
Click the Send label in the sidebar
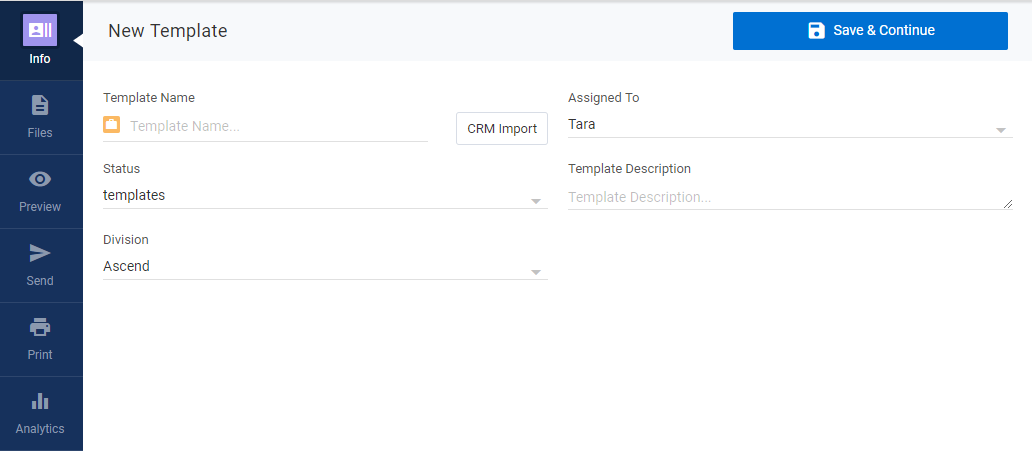pos(40,280)
